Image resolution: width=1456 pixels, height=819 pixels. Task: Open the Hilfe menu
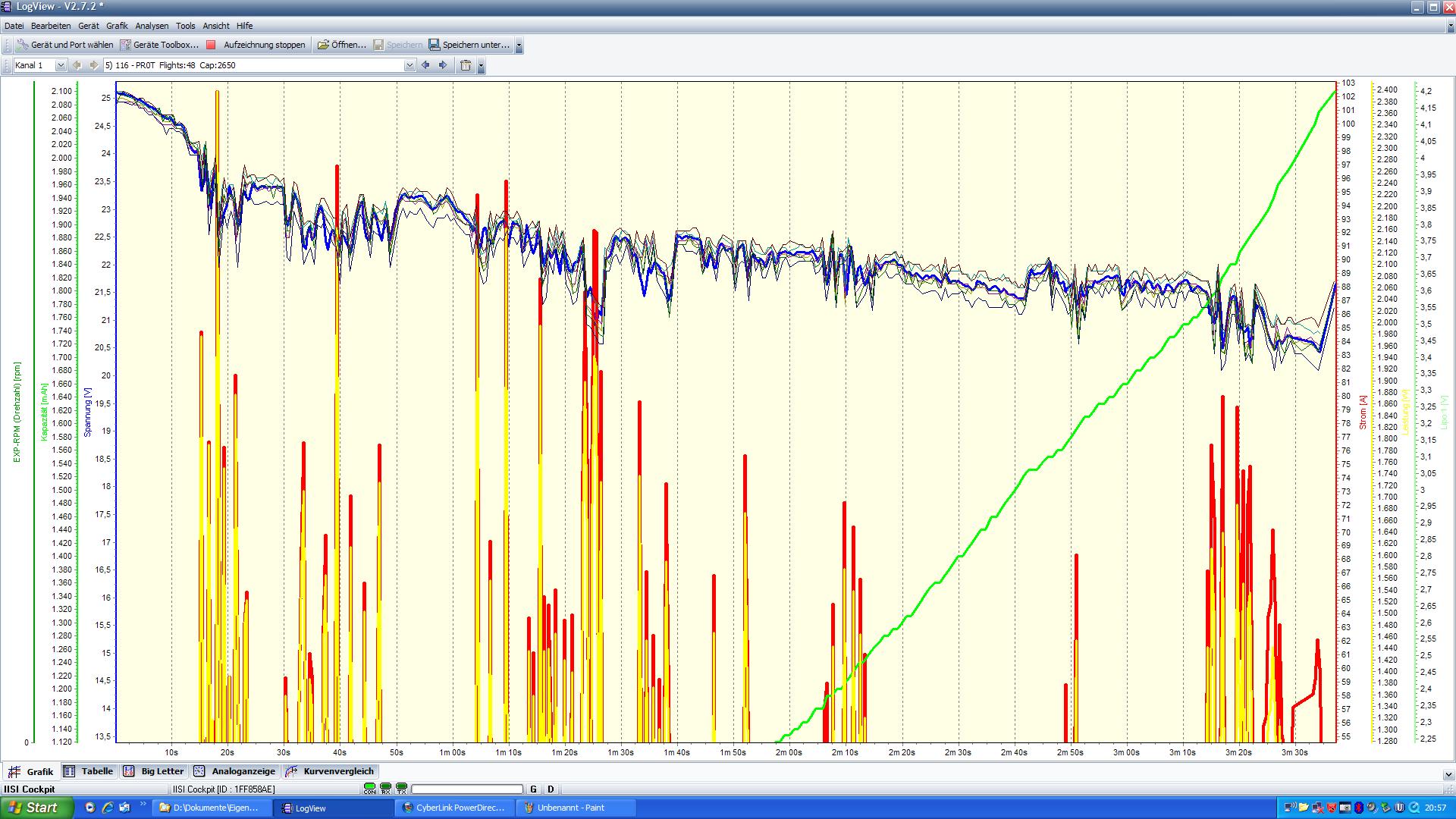point(244,26)
